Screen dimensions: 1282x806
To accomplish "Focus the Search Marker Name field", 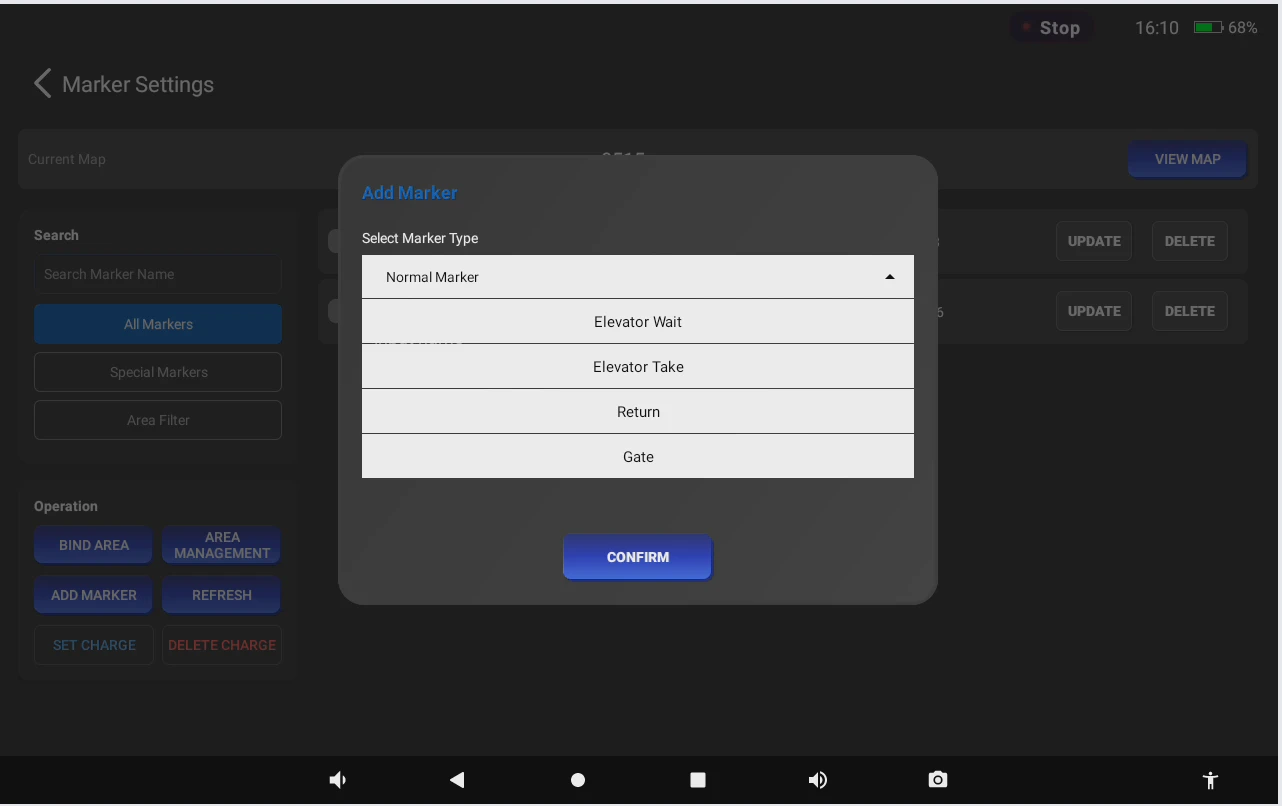I will click(x=158, y=274).
